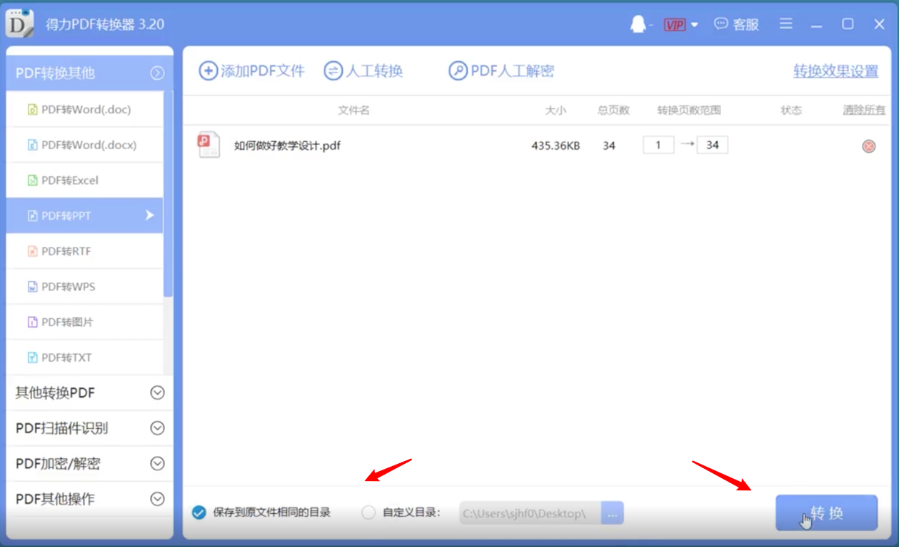
Task: Remove 如何做好教学设计.pdf with red delete icon
Action: [868, 146]
